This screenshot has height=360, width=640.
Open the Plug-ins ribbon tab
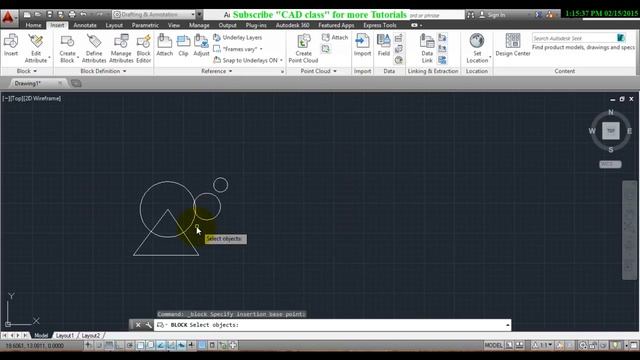point(256,25)
